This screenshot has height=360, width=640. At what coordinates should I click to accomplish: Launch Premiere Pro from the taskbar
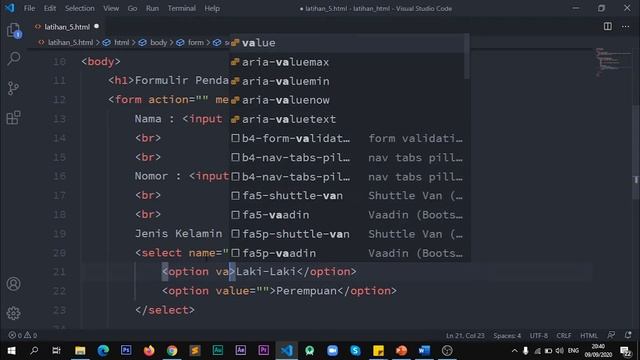point(263,351)
